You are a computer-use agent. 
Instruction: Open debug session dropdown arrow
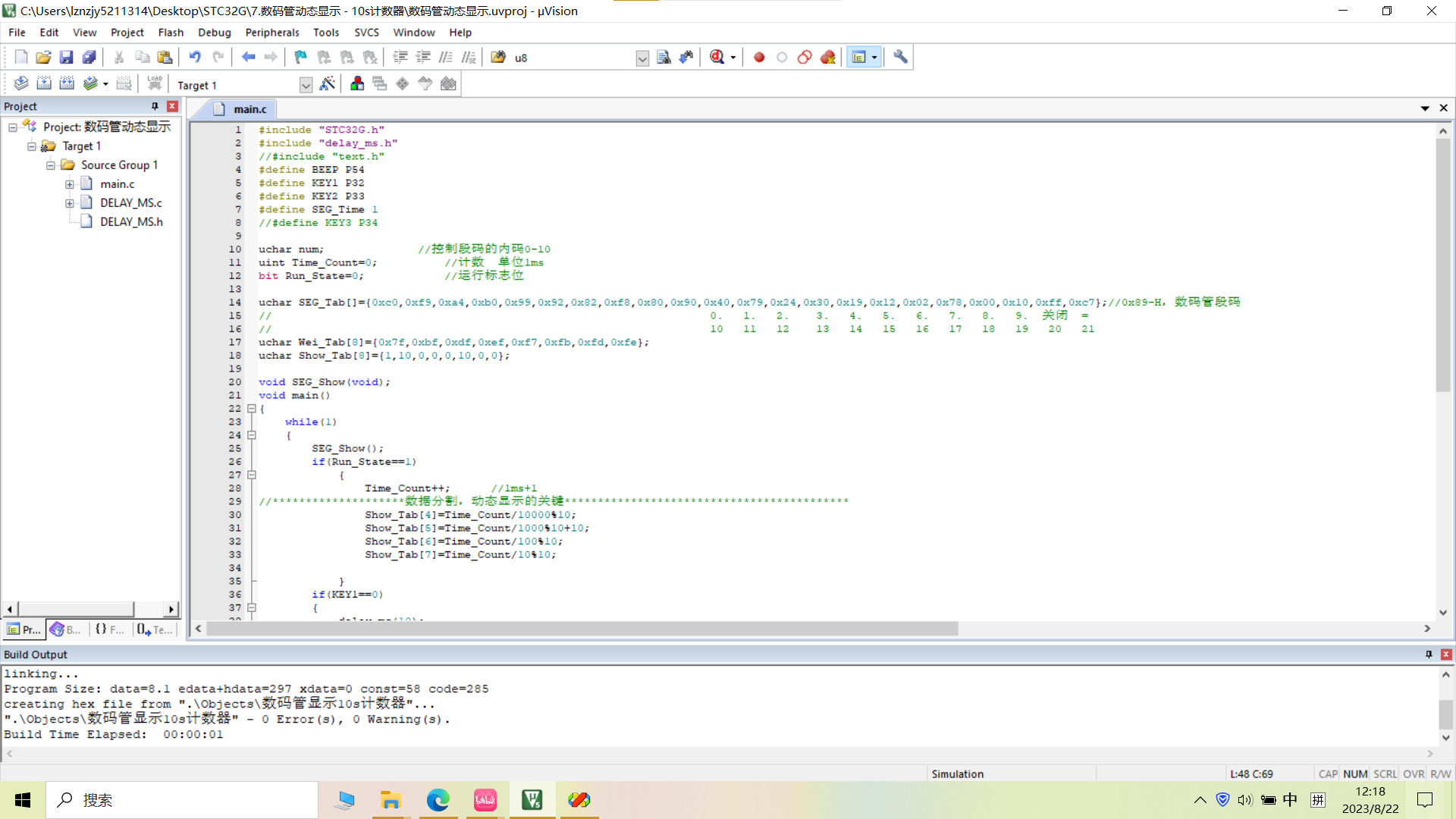[x=733, y=58]
